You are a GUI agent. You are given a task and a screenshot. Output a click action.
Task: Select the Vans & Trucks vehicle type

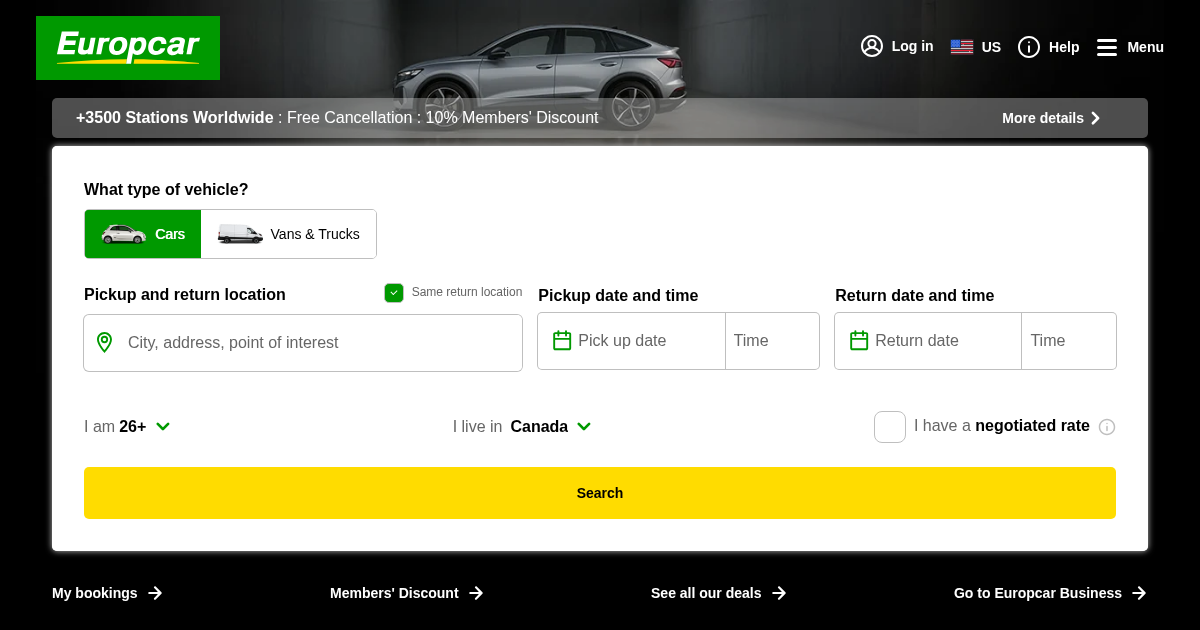pyautogui.click(x=288, y=234)
